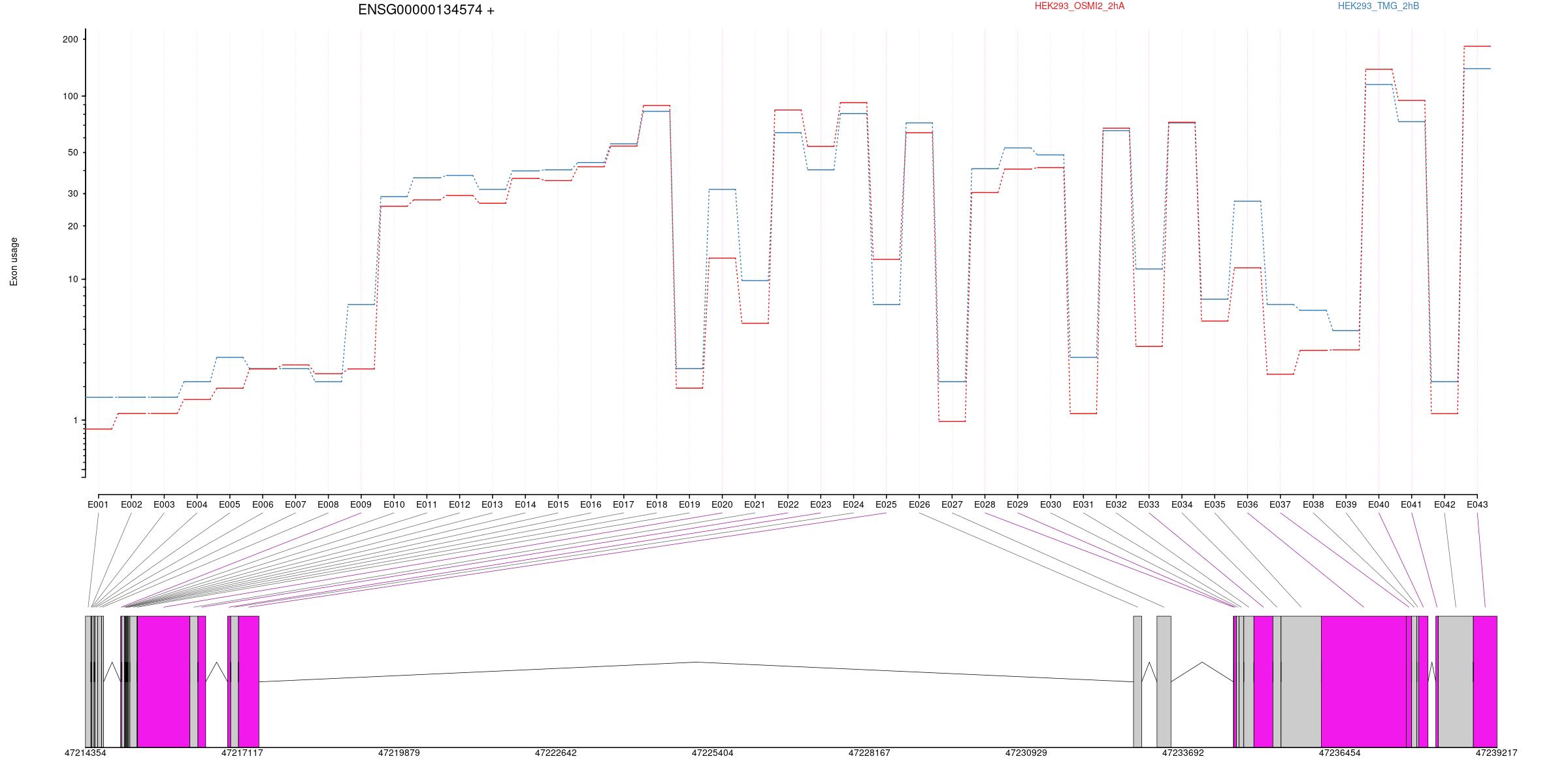Click the E025 exon label
Viewport: 1568px width, 784px height.
886,504
